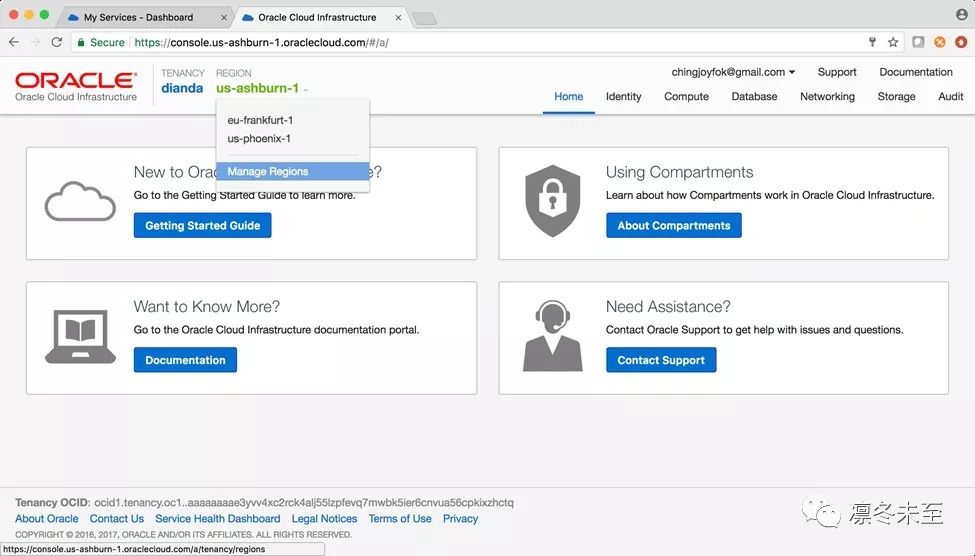Go to the Home nav tab
Viewport: 975px width, 556px height.
(x=568, y=96)
